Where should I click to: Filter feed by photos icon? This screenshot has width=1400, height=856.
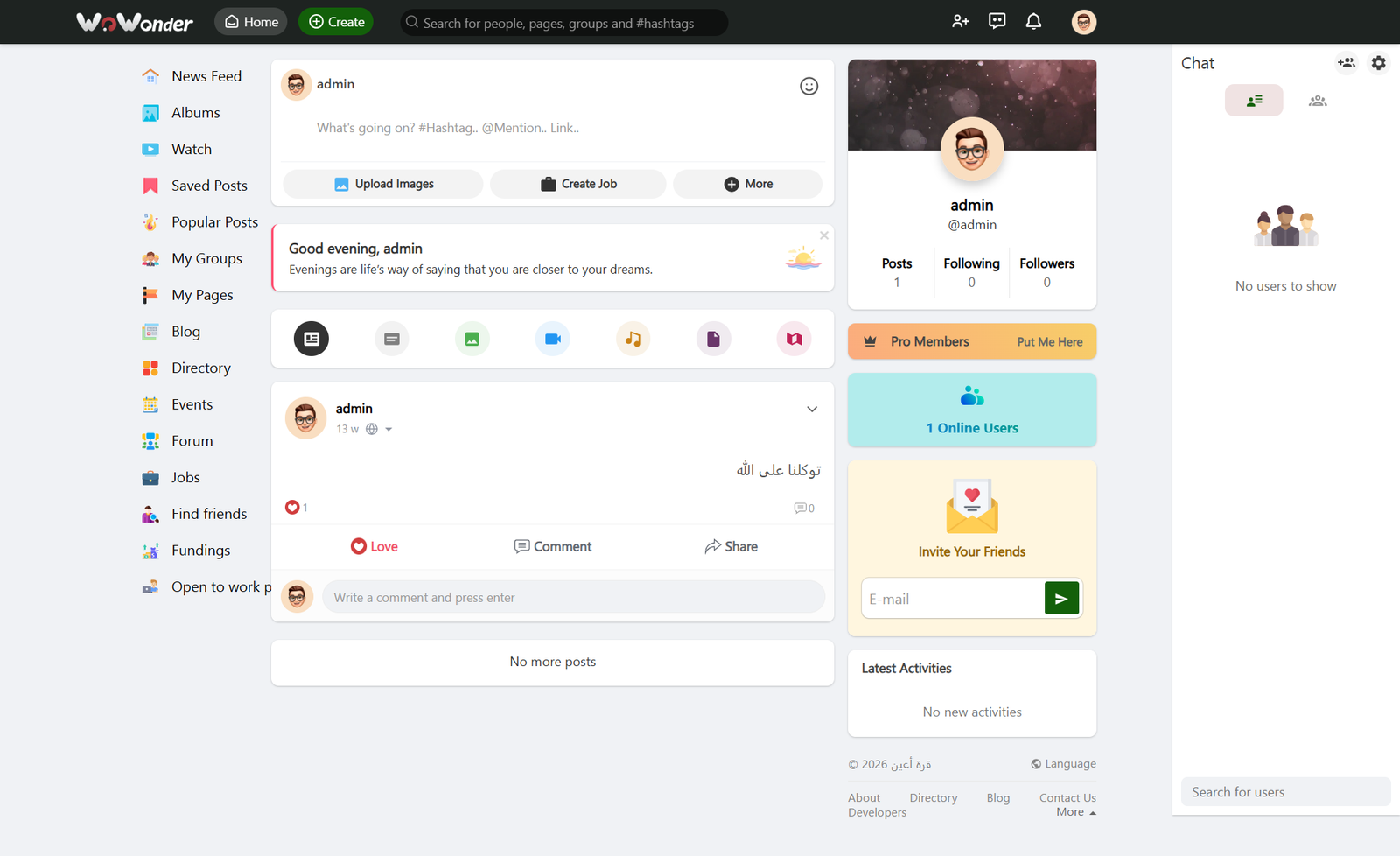click(472, 339)
